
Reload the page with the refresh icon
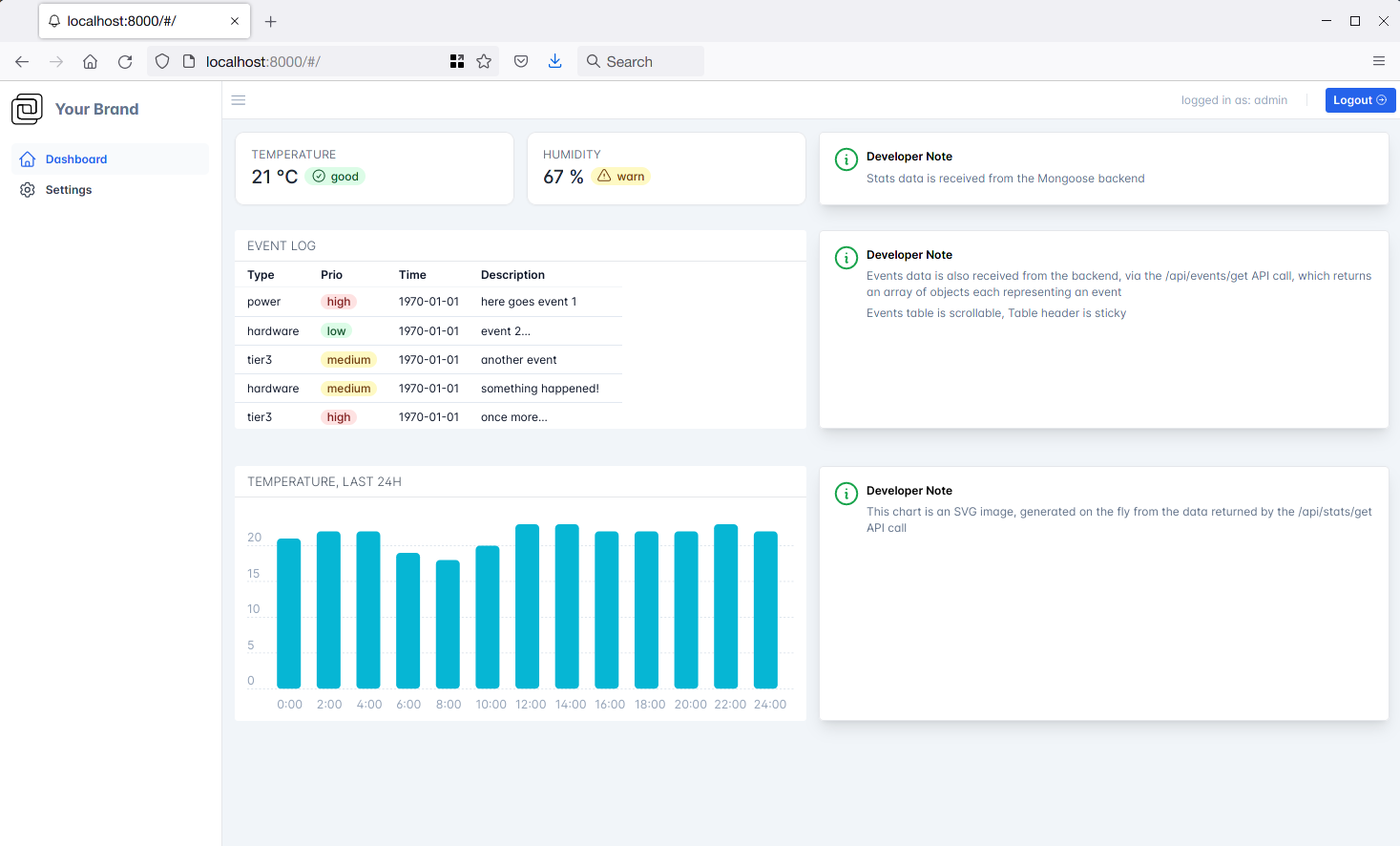pos(125,62)
